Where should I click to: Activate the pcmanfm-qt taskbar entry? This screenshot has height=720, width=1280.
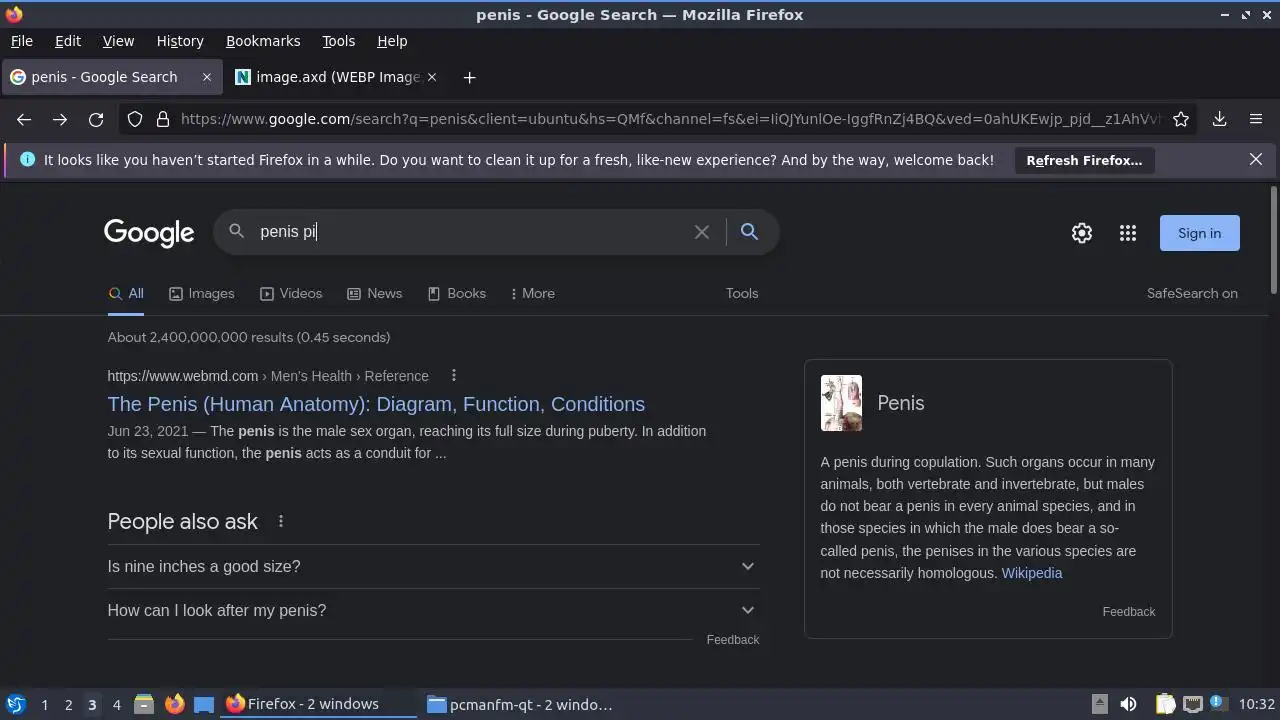click(x=520, y=704)
